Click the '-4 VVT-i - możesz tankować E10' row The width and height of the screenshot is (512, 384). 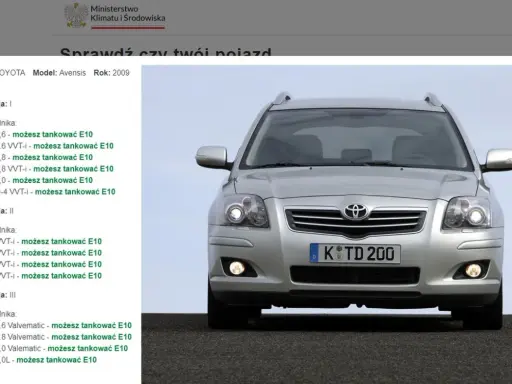pos(58,192)
